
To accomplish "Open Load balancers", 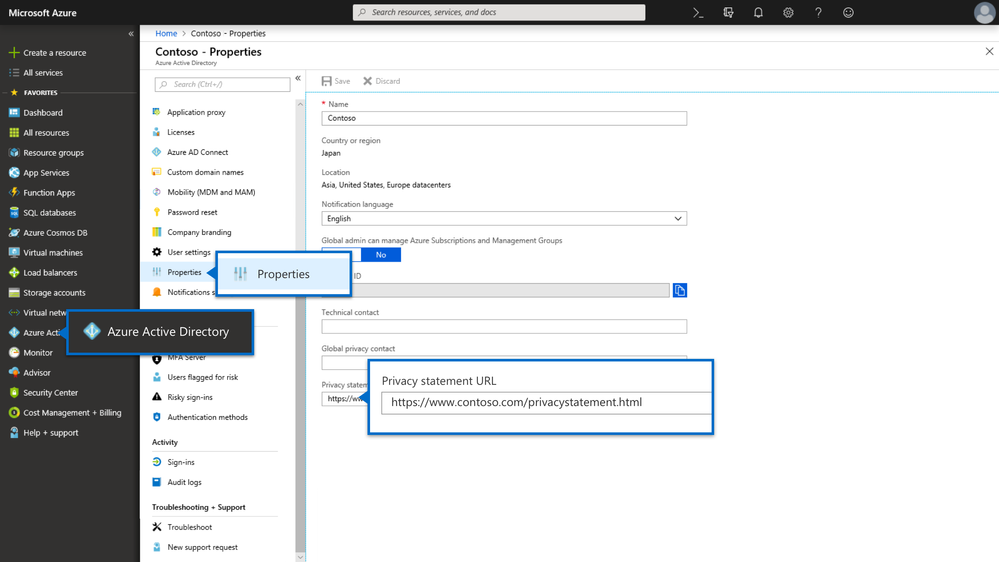I will pyautogui.click(x=43, y=273).
